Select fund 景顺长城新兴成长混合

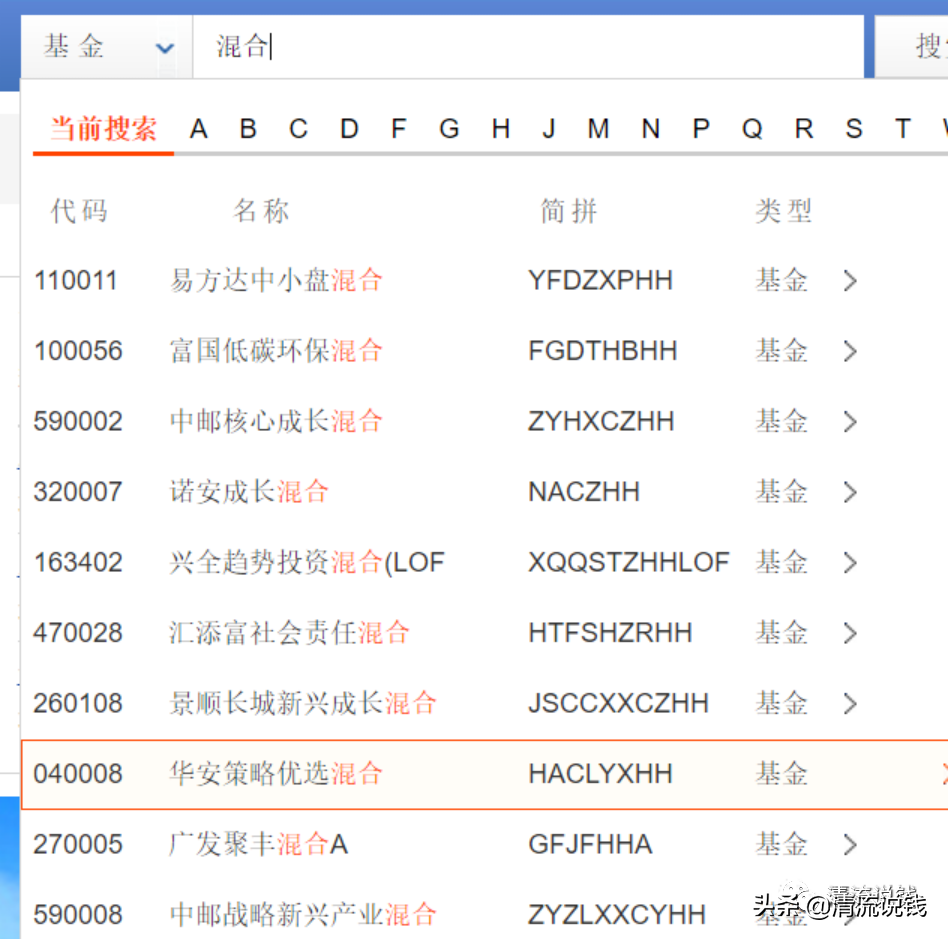pos(303,703)
